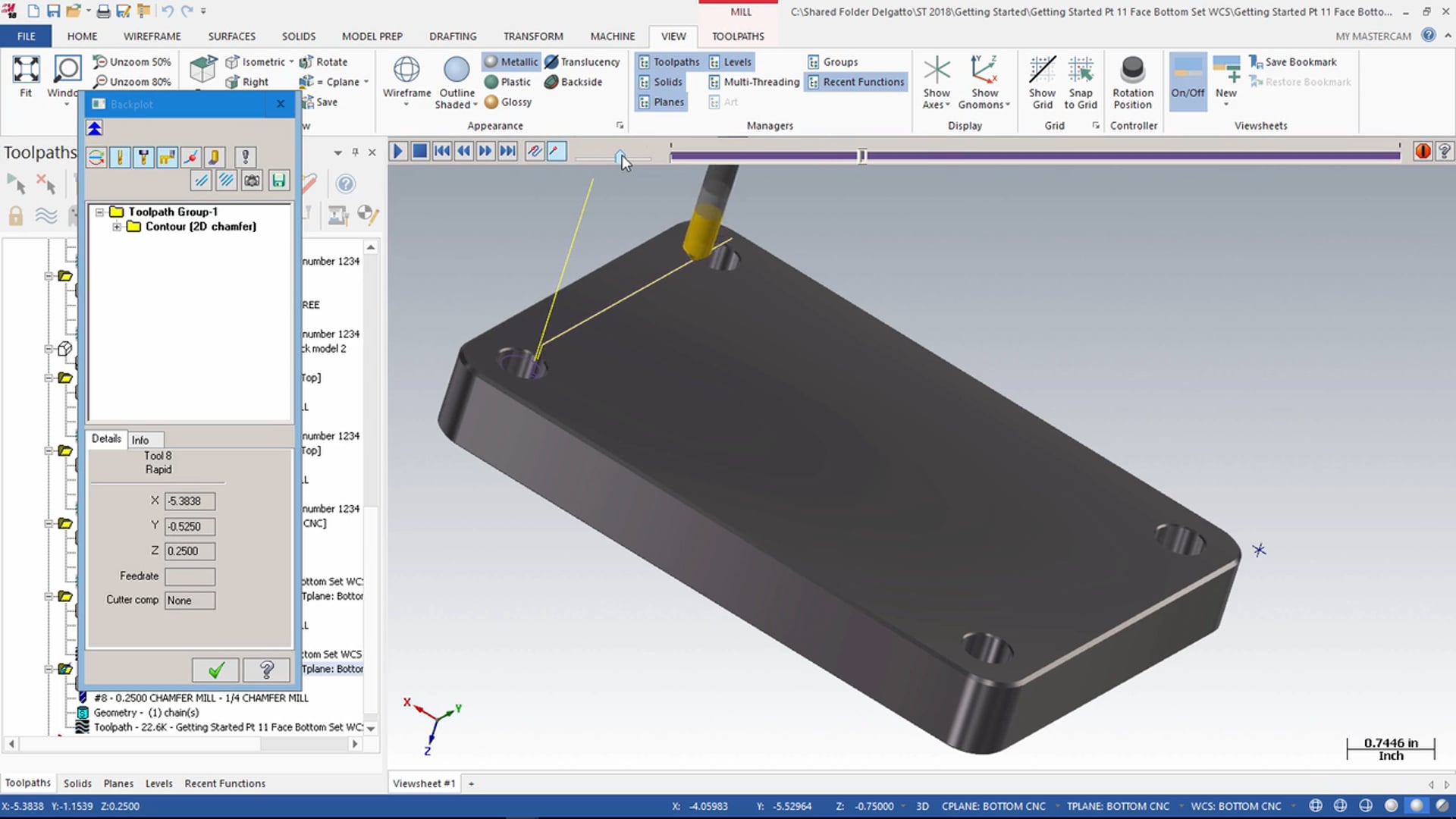Jump to previous stop in backplot
The image size is (1456, 819).
(x=441, y=151)
